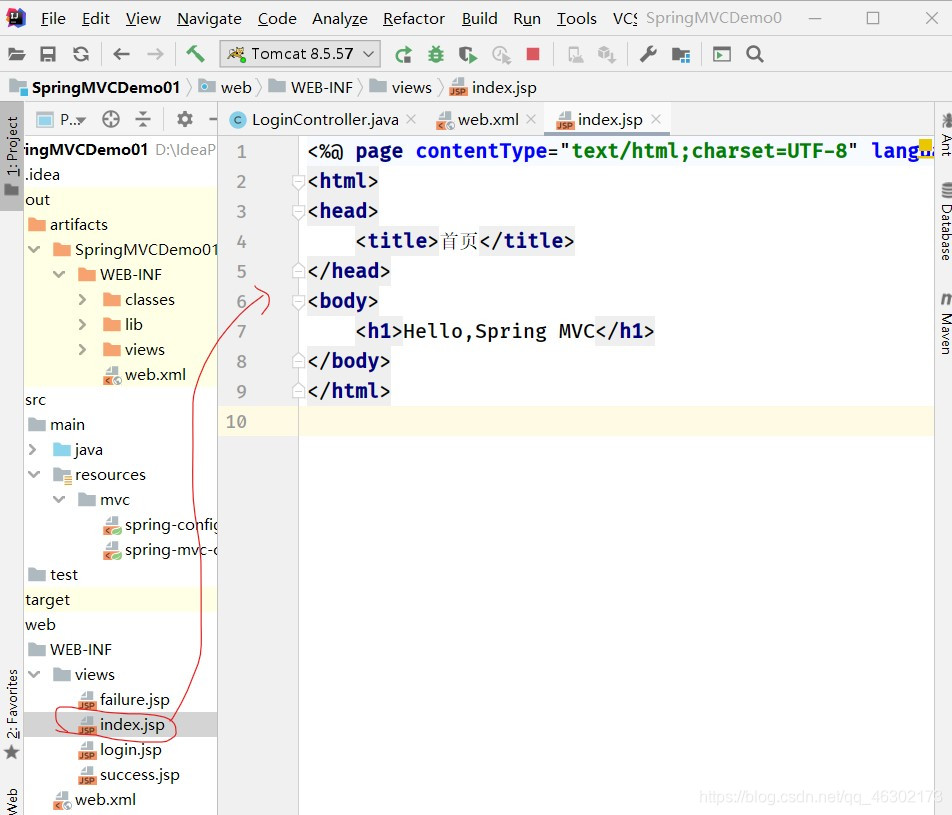Toggle the Ant tool window

pos(945,135)
